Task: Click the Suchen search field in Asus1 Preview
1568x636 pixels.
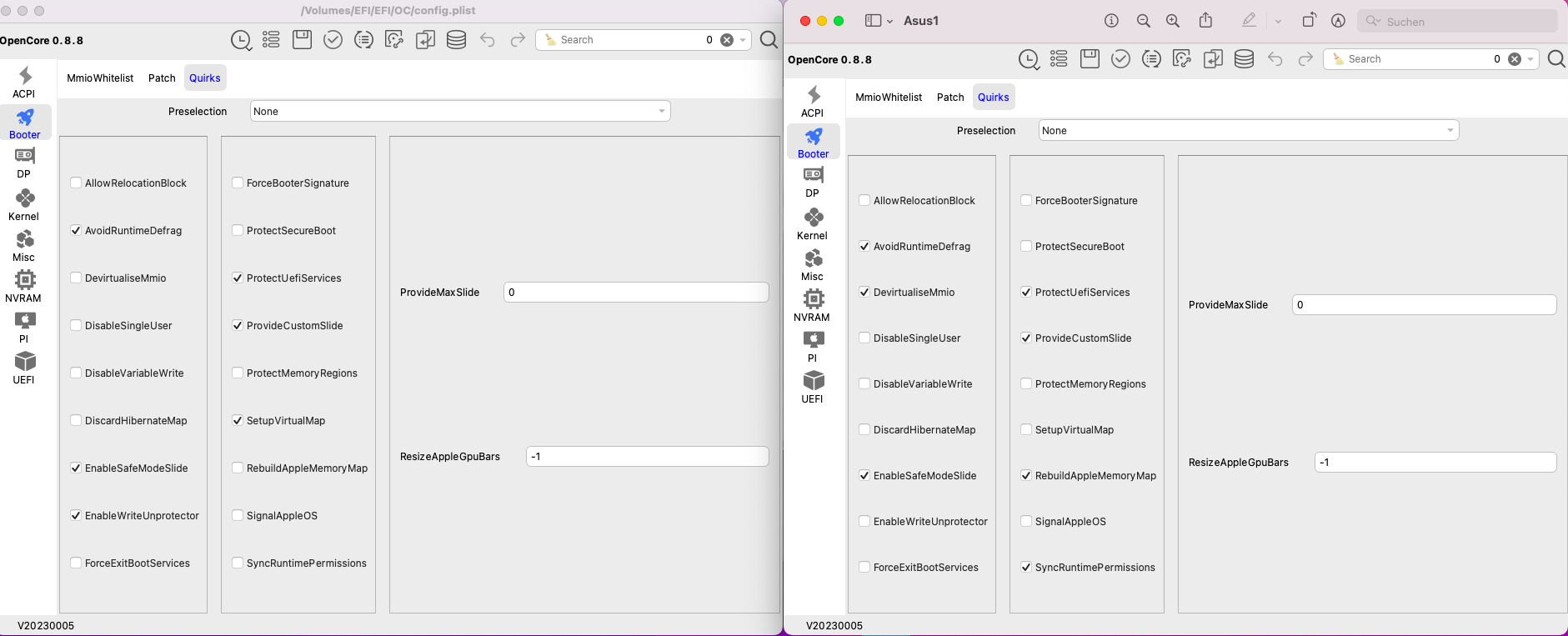Action: click(1456, 22)
